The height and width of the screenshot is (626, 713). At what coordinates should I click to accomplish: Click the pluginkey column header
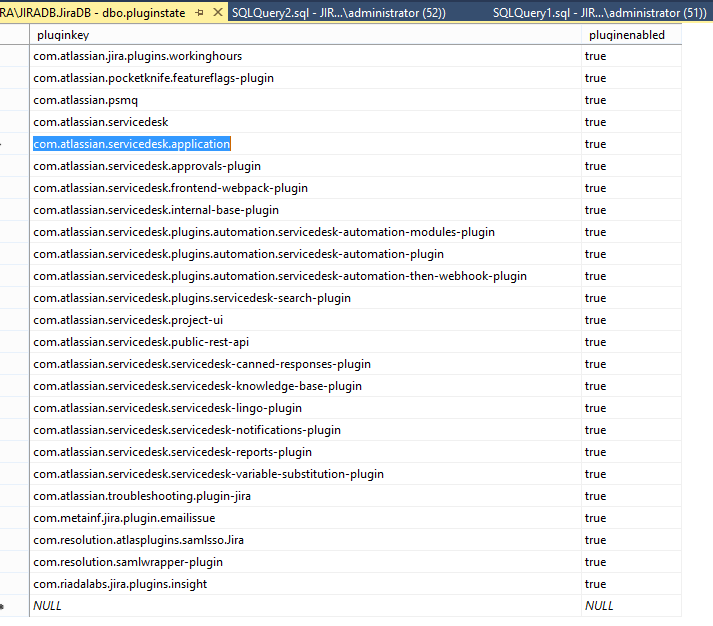click(x=306, y=35)
